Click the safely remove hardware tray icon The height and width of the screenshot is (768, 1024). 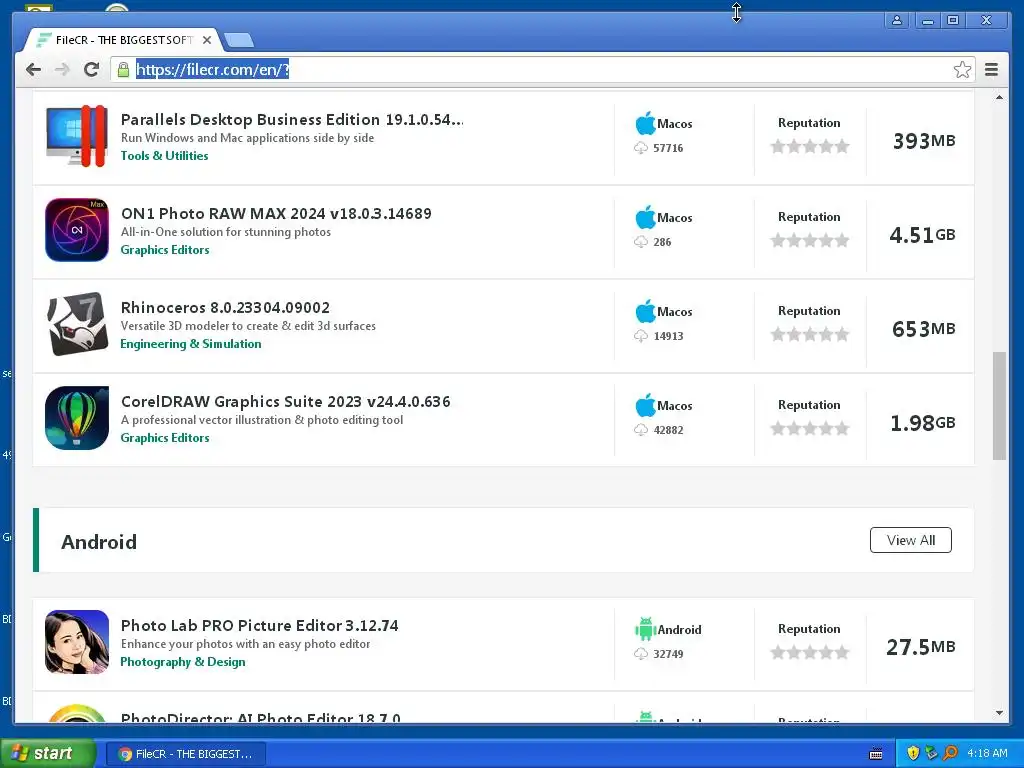tap(931, 753)
